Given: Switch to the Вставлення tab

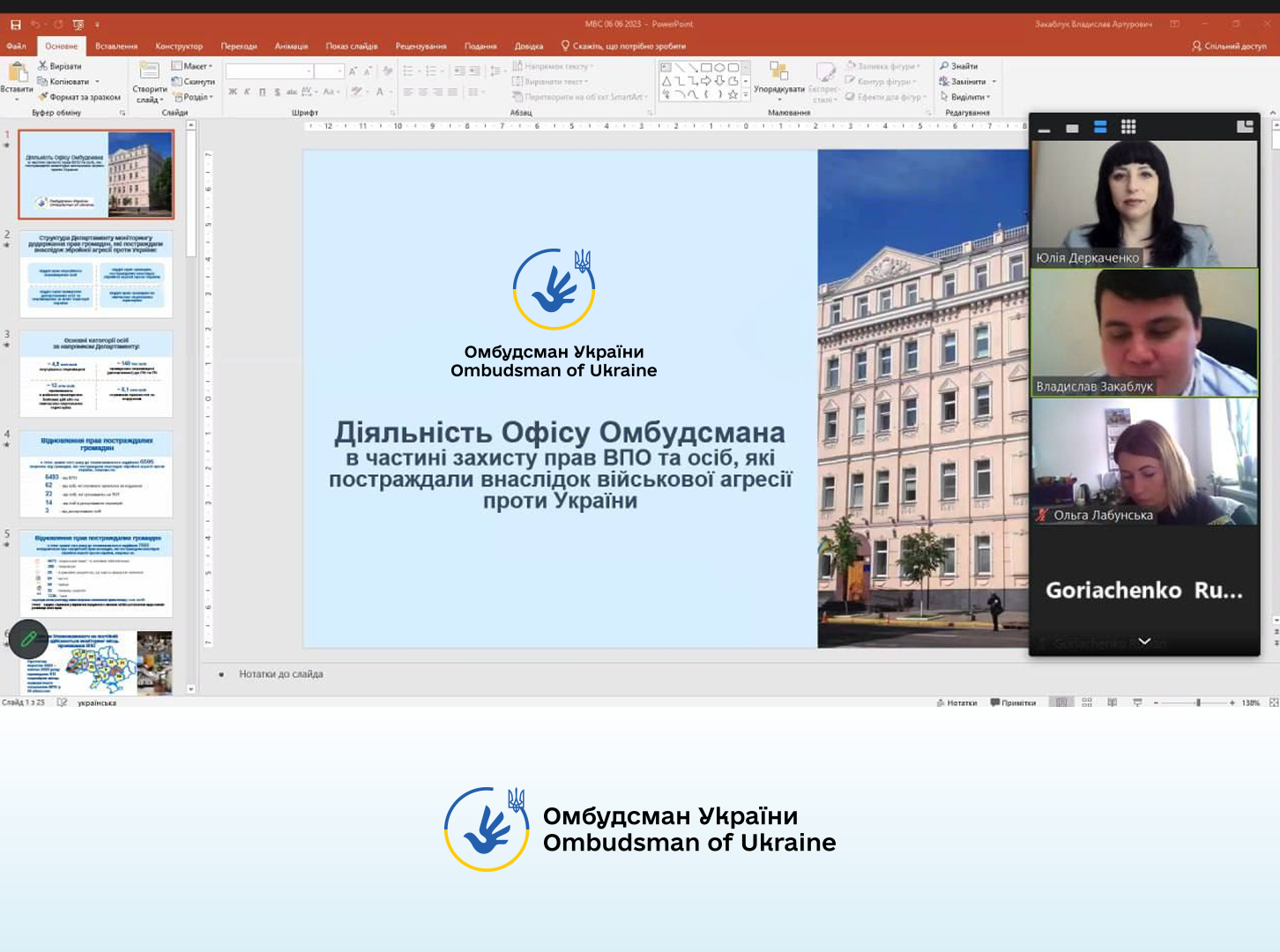Looking at the screenshot, I should 116,46.
